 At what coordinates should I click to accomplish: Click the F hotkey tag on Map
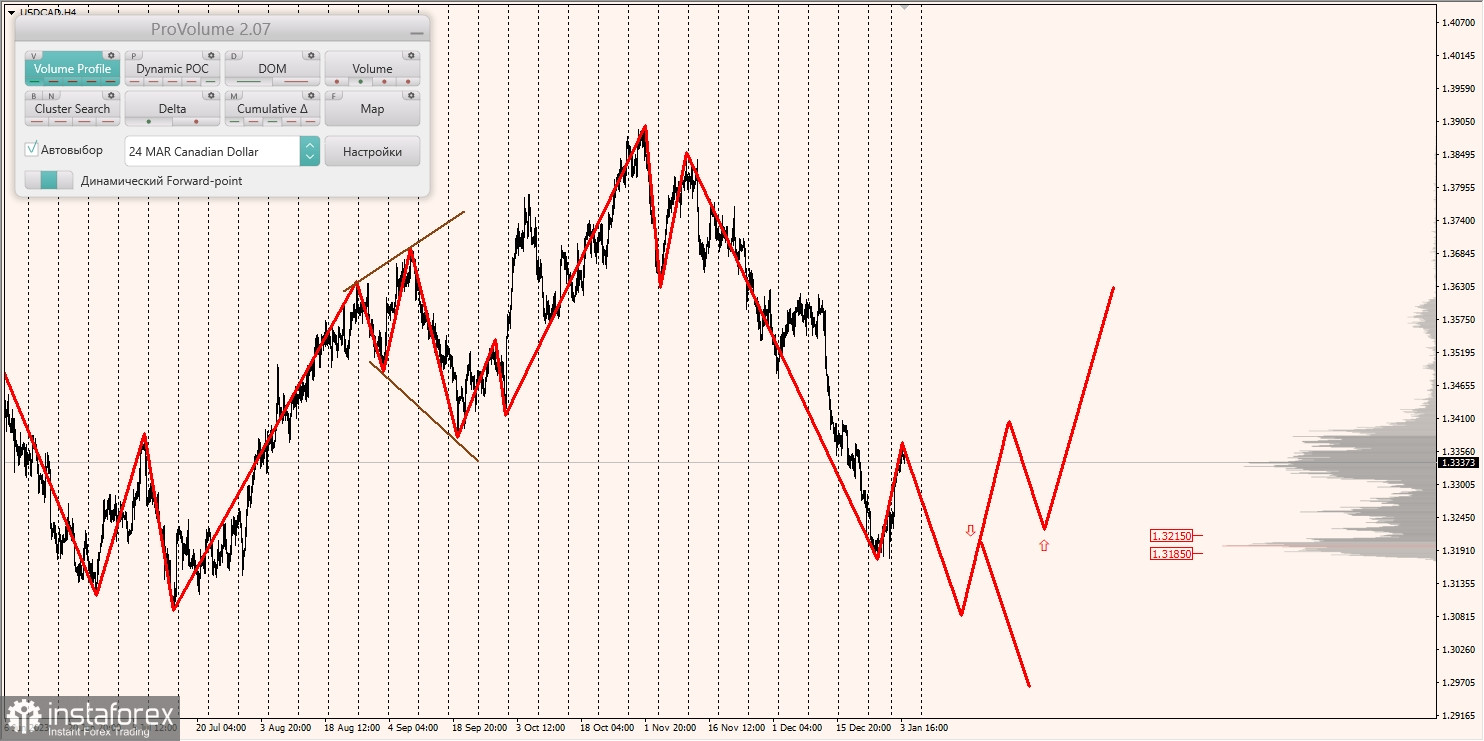(x=335, y=96)
